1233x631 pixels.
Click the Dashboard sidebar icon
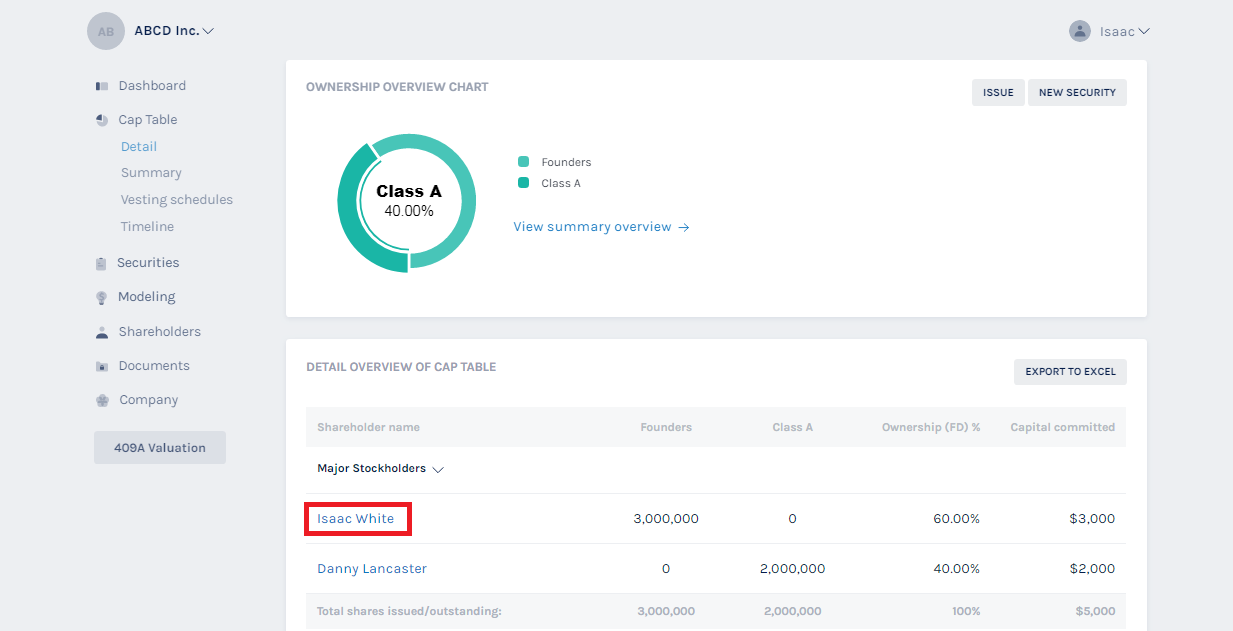[x=102, y=86]
